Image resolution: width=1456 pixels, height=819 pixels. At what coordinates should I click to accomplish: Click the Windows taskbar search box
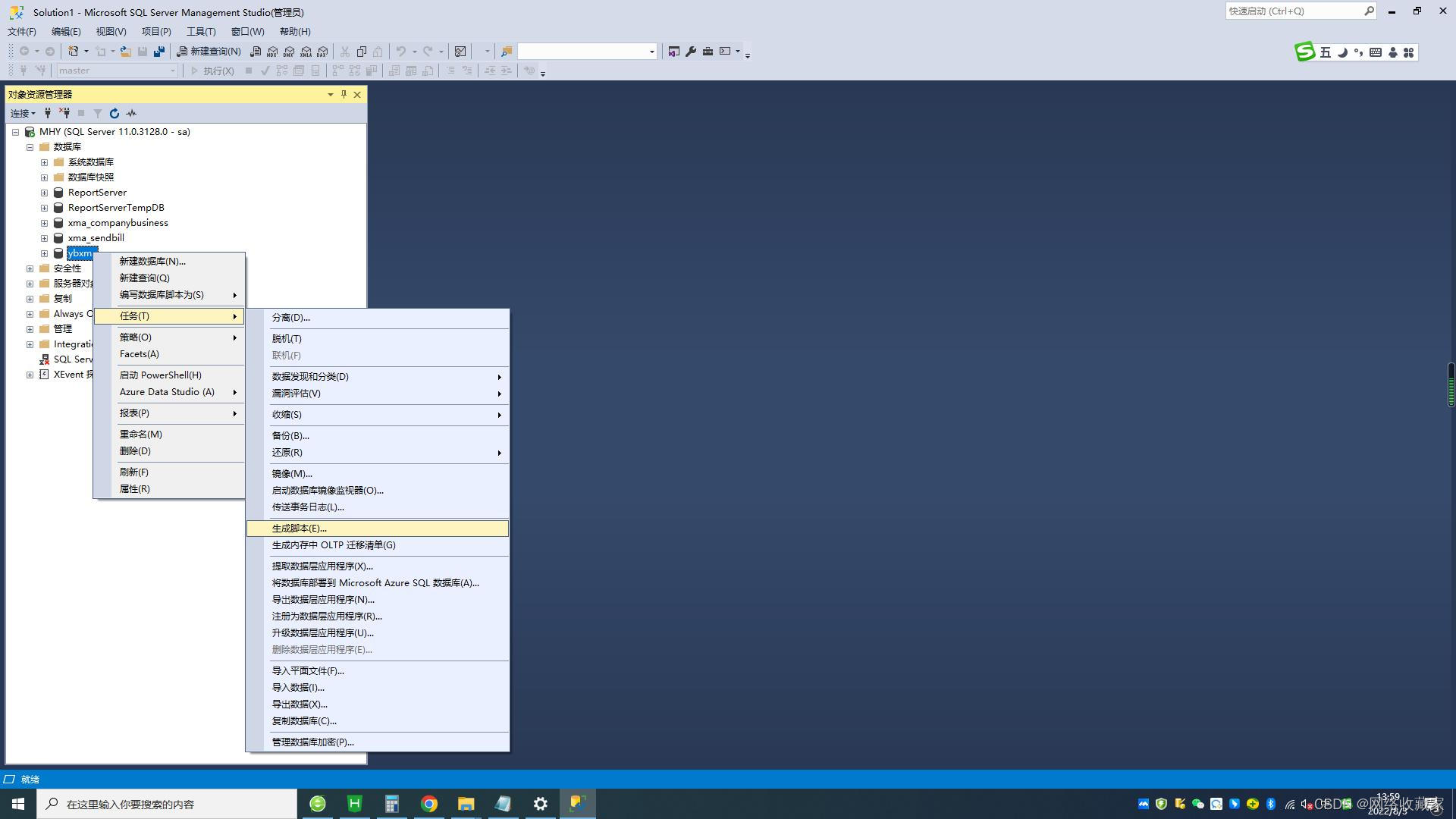(152, 803)
